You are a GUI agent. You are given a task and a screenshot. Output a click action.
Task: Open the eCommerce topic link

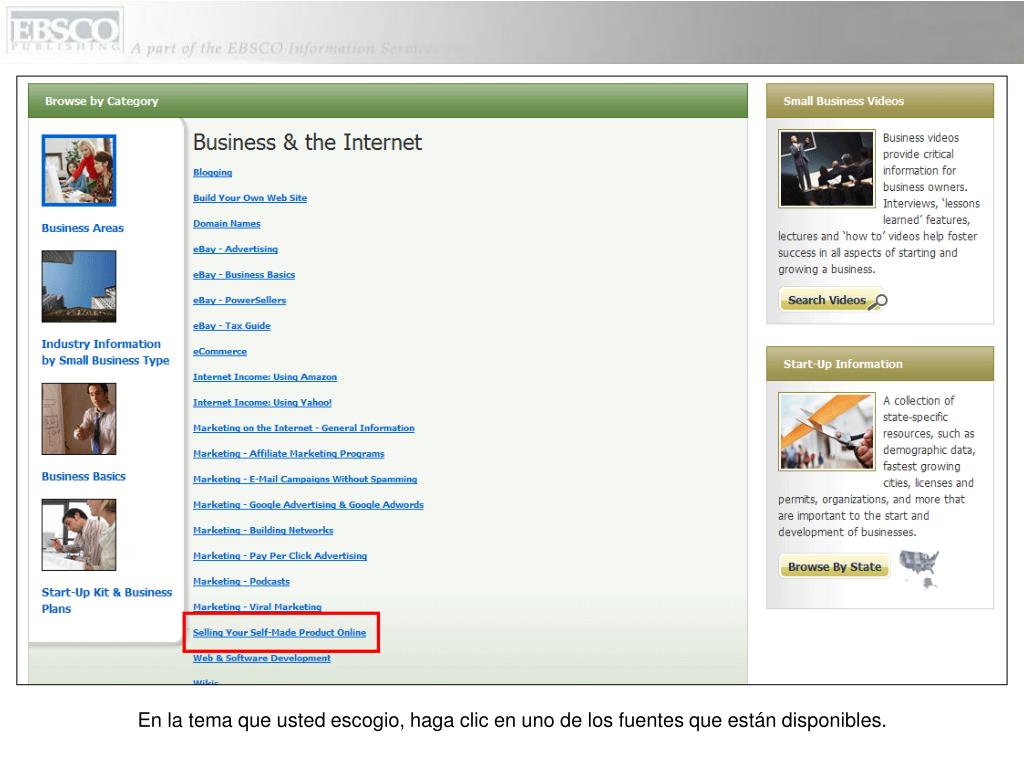click(219, 351)
